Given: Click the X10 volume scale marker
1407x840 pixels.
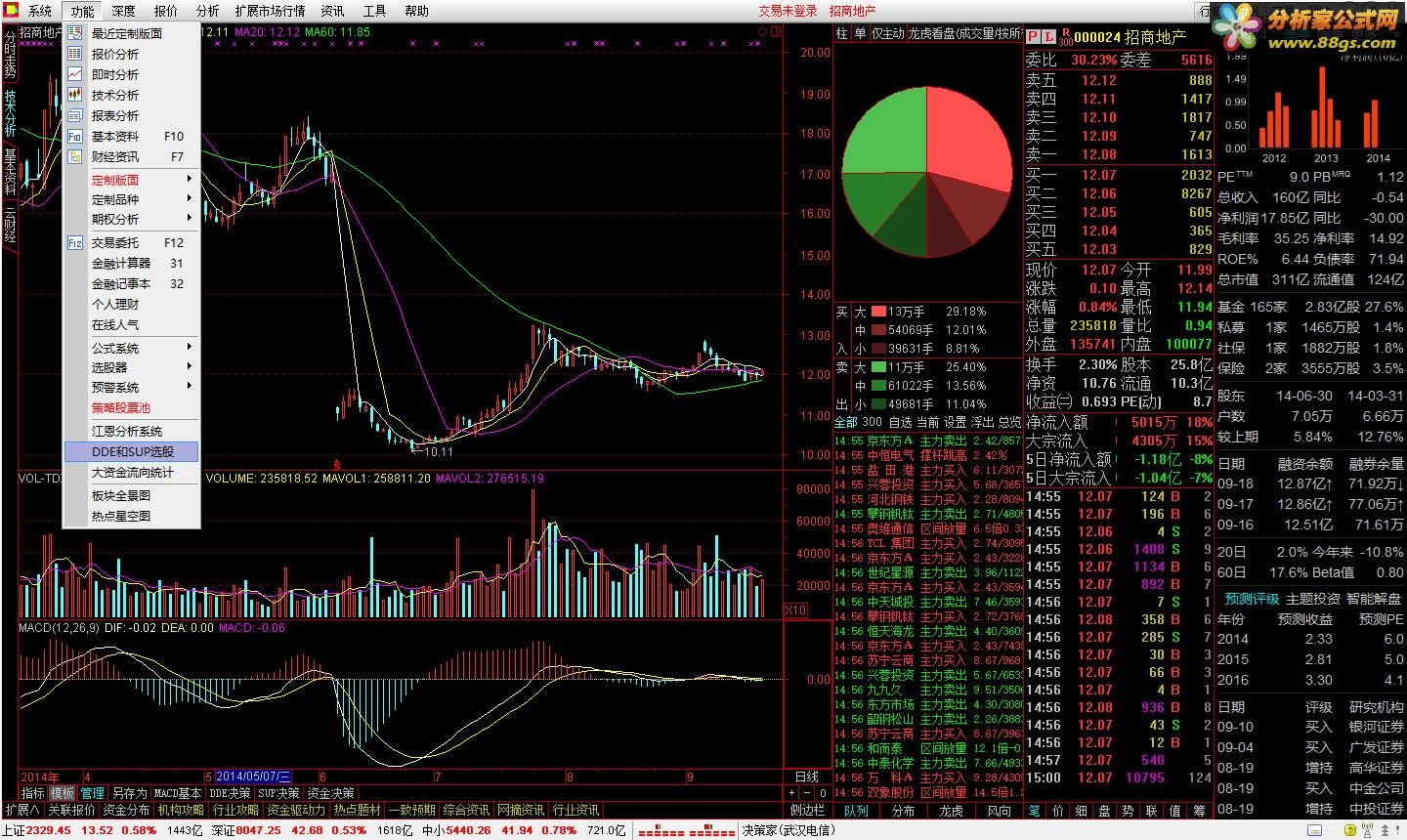Looking at the screenshot, I should click(x=796, y=609).
